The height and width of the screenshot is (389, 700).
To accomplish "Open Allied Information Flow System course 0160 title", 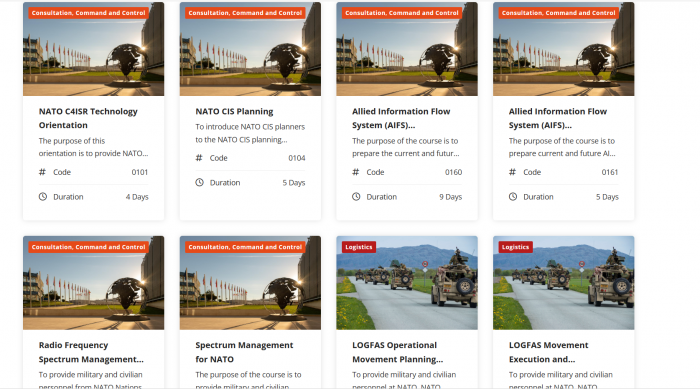I will point(401,118).
